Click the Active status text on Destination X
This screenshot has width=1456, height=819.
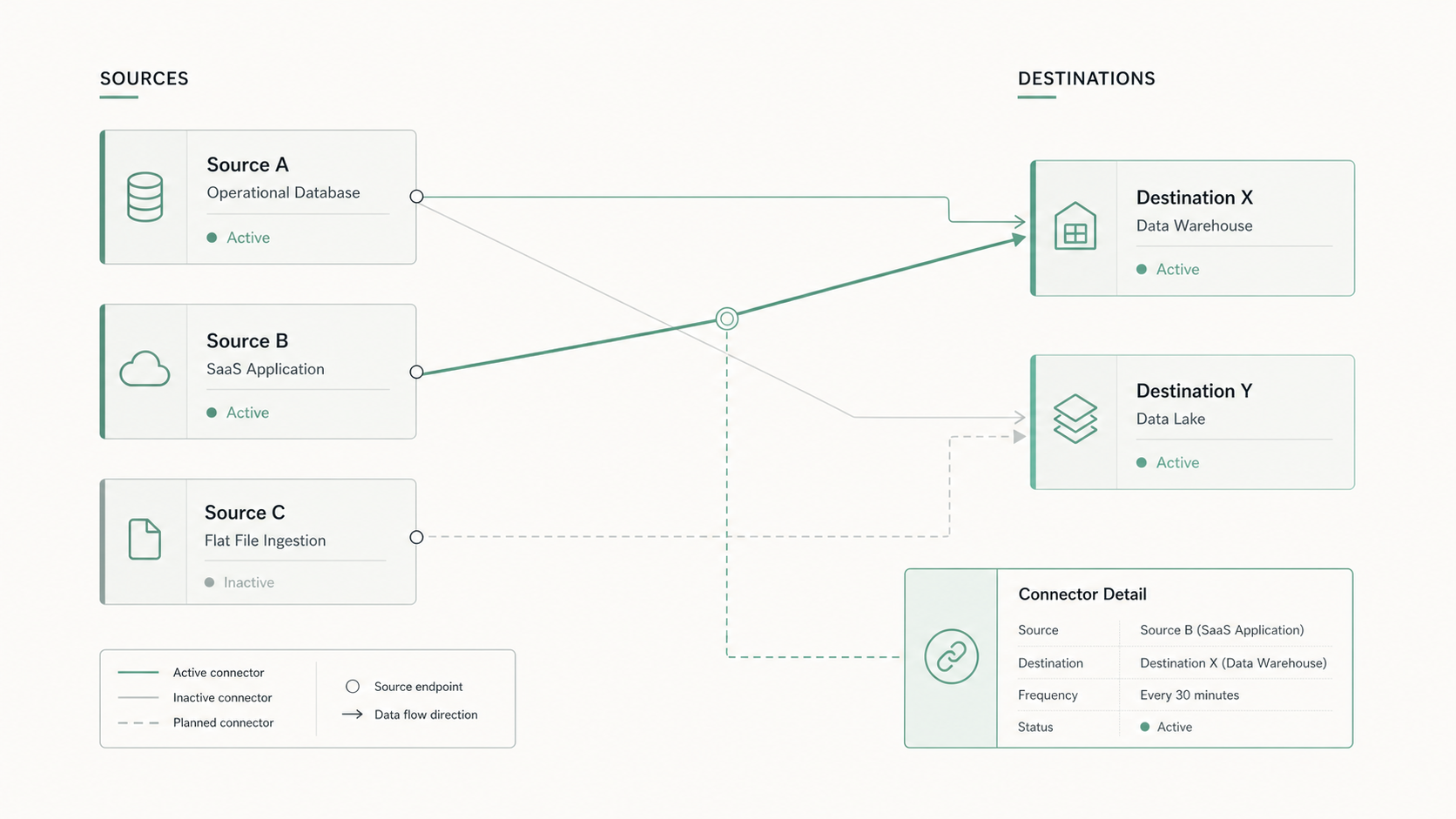pos(1177,270)
